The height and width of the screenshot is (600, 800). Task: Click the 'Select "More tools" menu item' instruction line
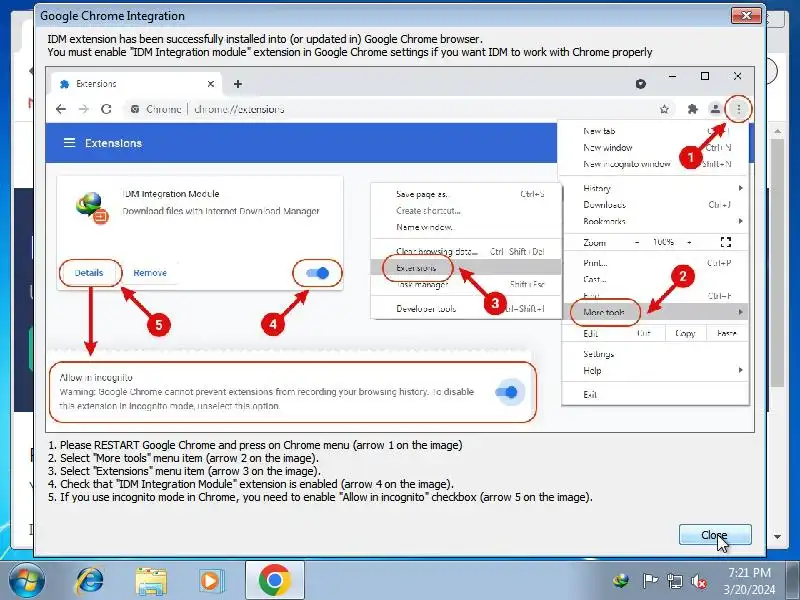tap(184, 458)
